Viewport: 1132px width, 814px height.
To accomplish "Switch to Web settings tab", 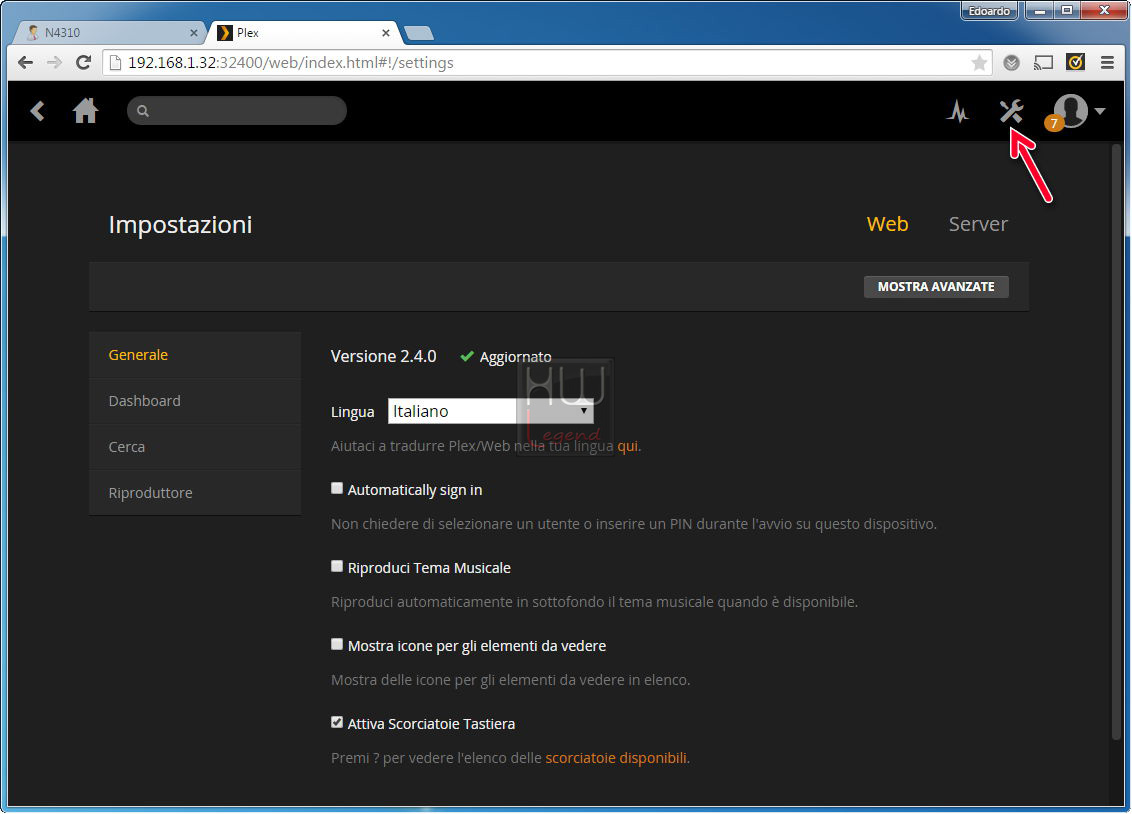I will 887,224.
